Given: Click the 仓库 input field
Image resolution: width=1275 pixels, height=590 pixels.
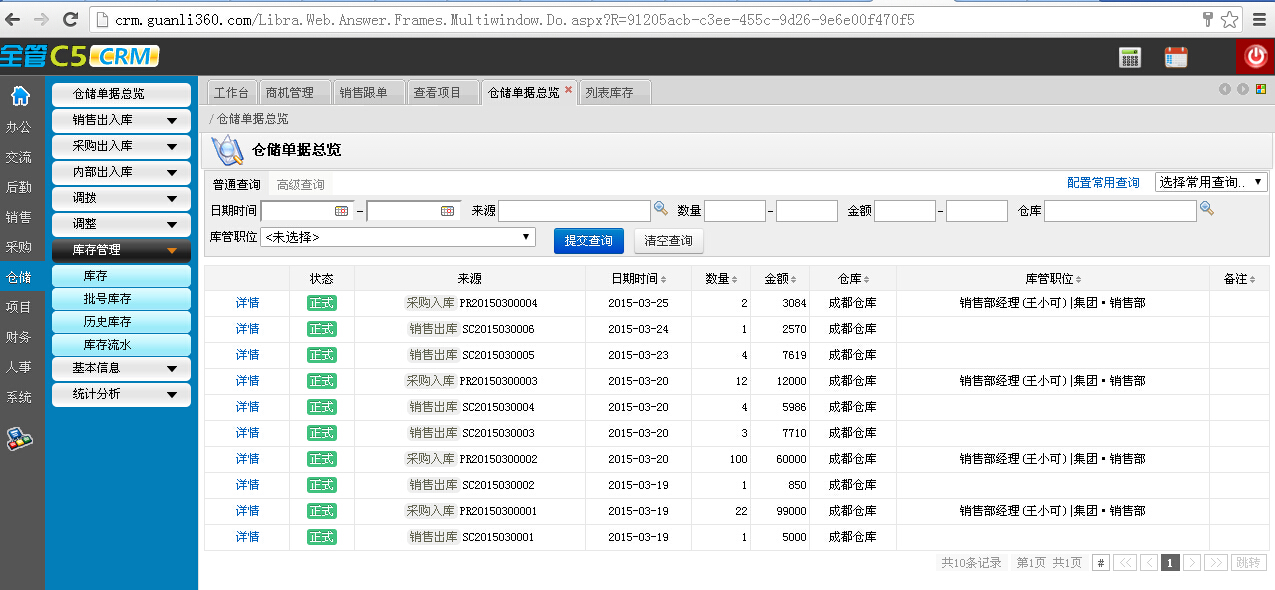Looking at the screenshot, I should pos(1121,211).
